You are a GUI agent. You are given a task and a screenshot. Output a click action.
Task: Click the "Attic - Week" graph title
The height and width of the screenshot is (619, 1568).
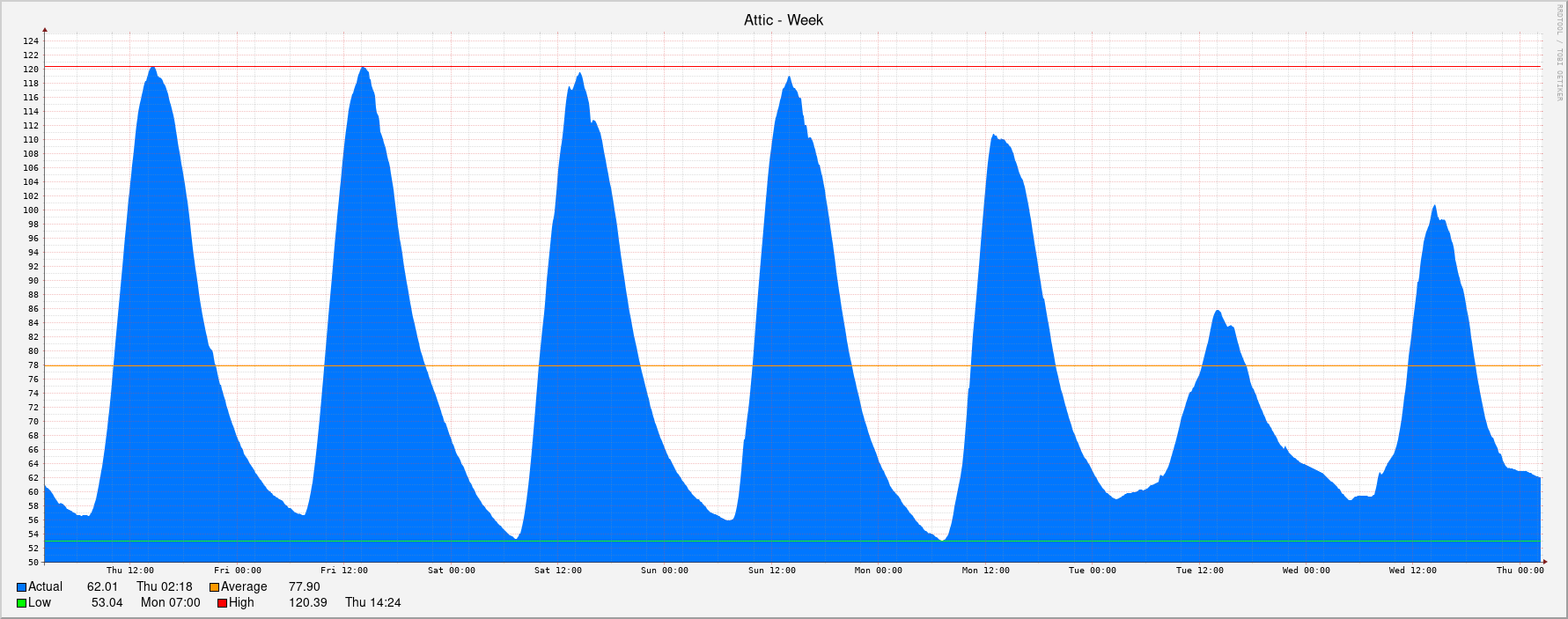(x=783, y=20)
